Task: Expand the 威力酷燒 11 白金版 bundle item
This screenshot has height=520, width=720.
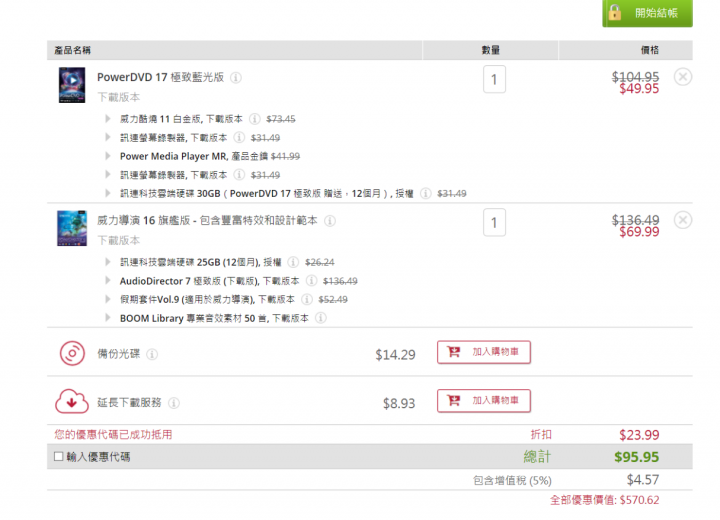Action: pos(107,119)
